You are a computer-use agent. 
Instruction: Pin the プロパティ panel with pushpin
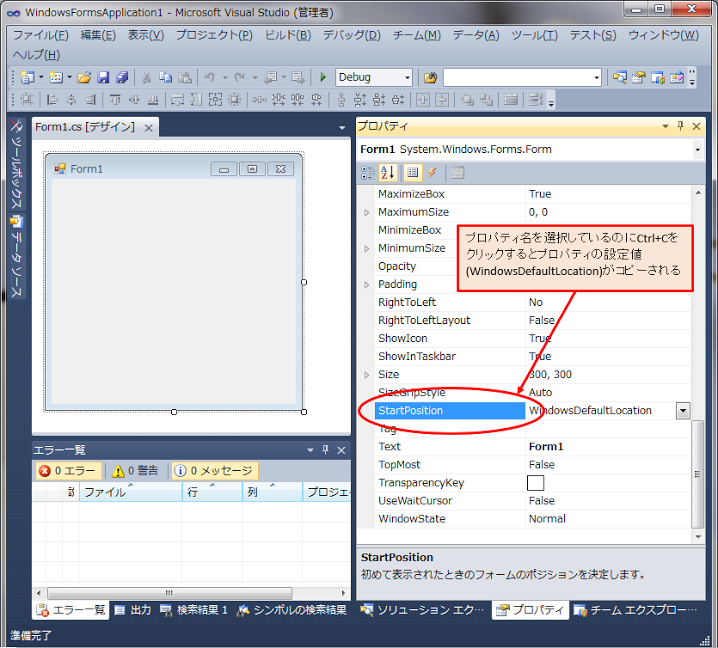[x=680, y=126]
